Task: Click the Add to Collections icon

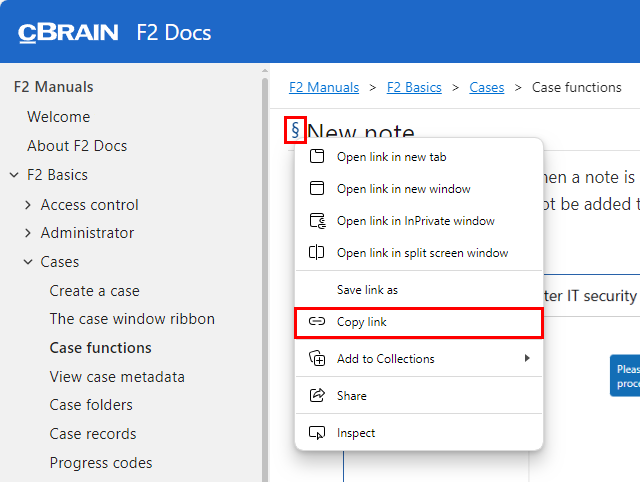Action: 317,359
